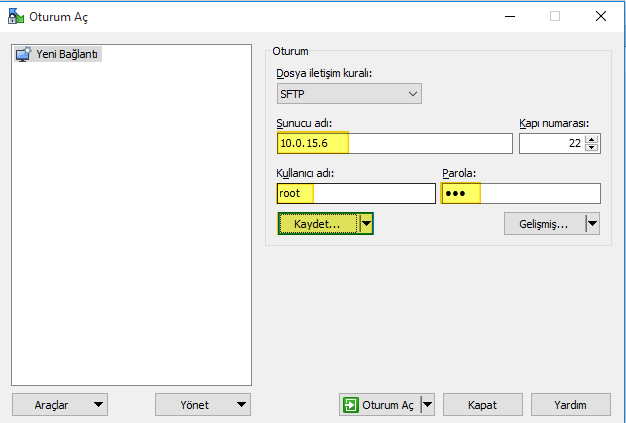Expand the Kaydet button dropdown arrow
This screenshot has width=626, height=423.
coord(366,224)
